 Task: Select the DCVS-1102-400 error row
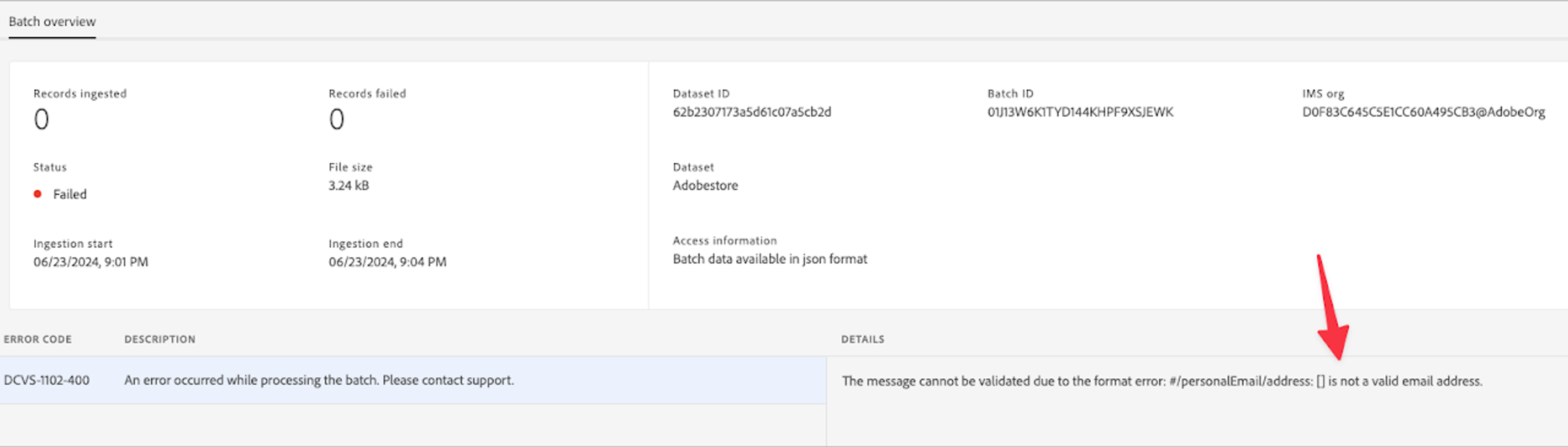click(x=46, y=380)
